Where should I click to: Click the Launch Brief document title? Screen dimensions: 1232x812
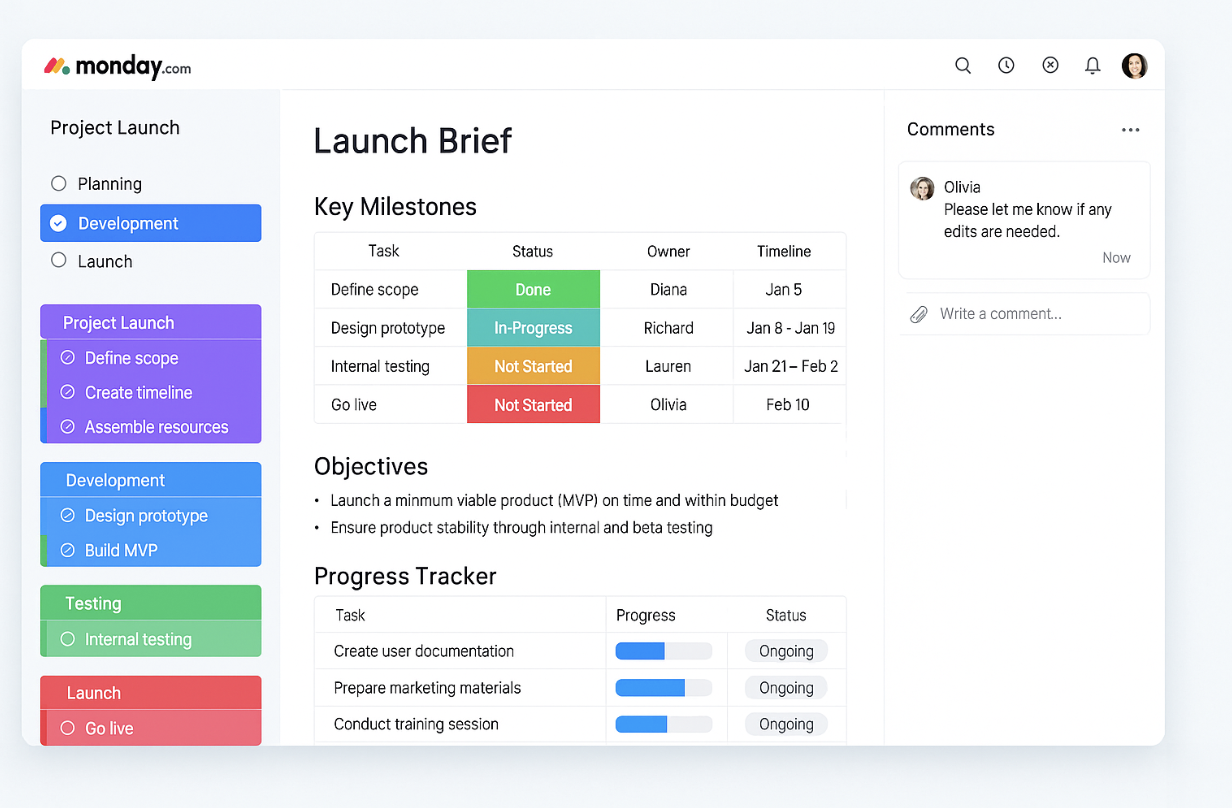click(x=413, y=141)
